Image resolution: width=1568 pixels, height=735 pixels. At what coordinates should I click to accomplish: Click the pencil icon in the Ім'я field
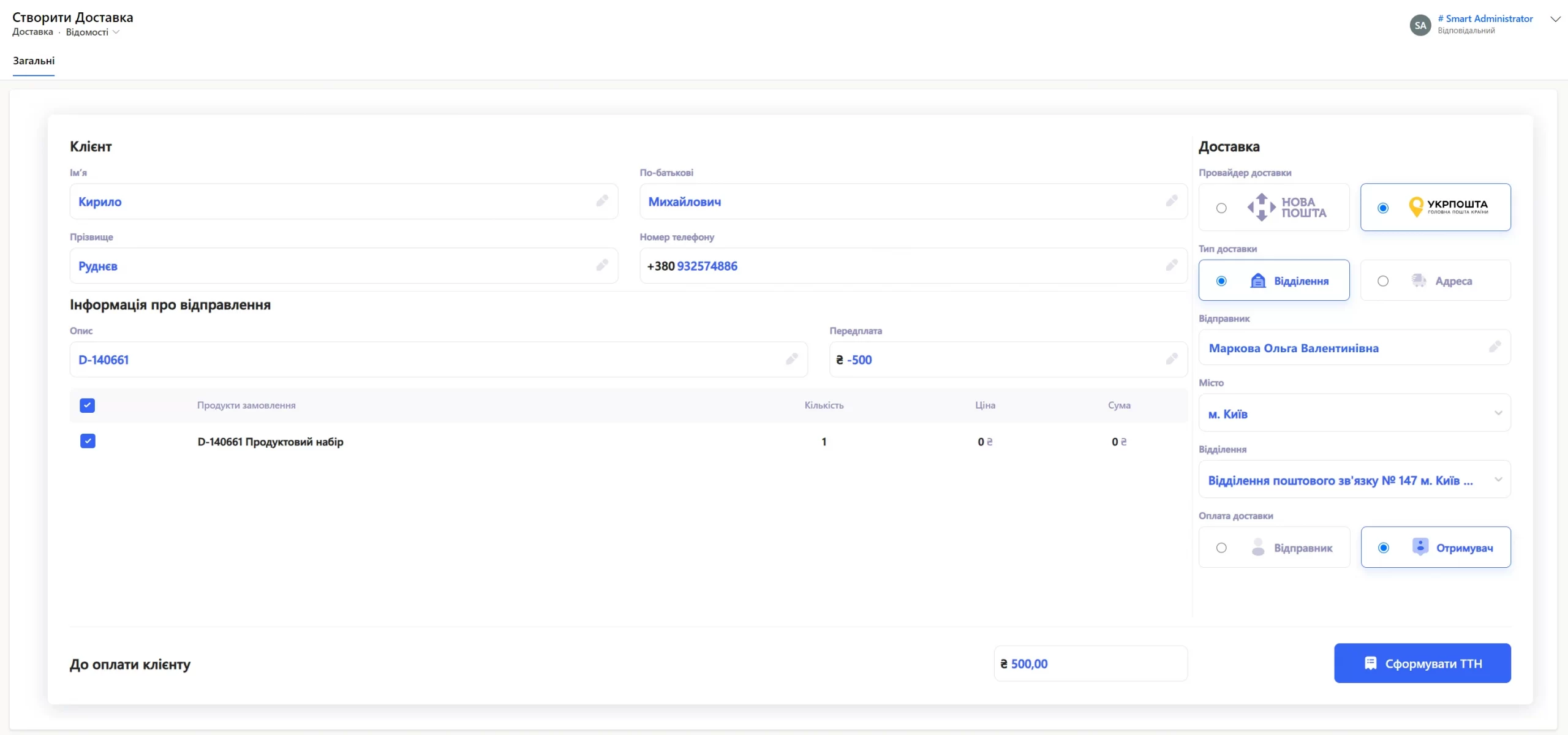[x=602, y=201]
